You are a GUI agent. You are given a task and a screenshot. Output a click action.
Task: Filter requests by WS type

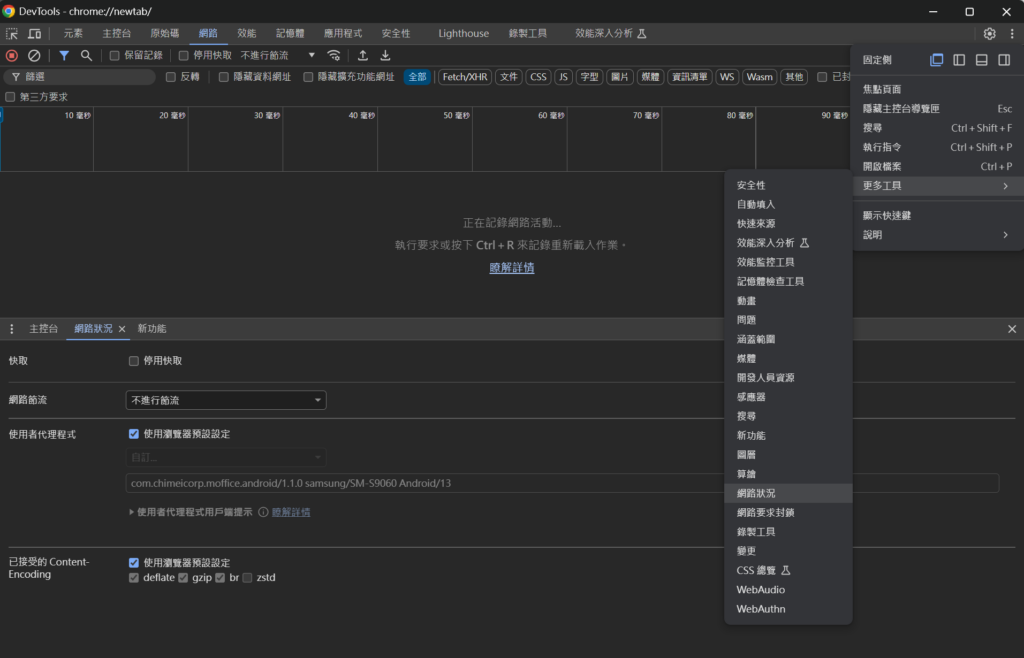pos(727,77)
